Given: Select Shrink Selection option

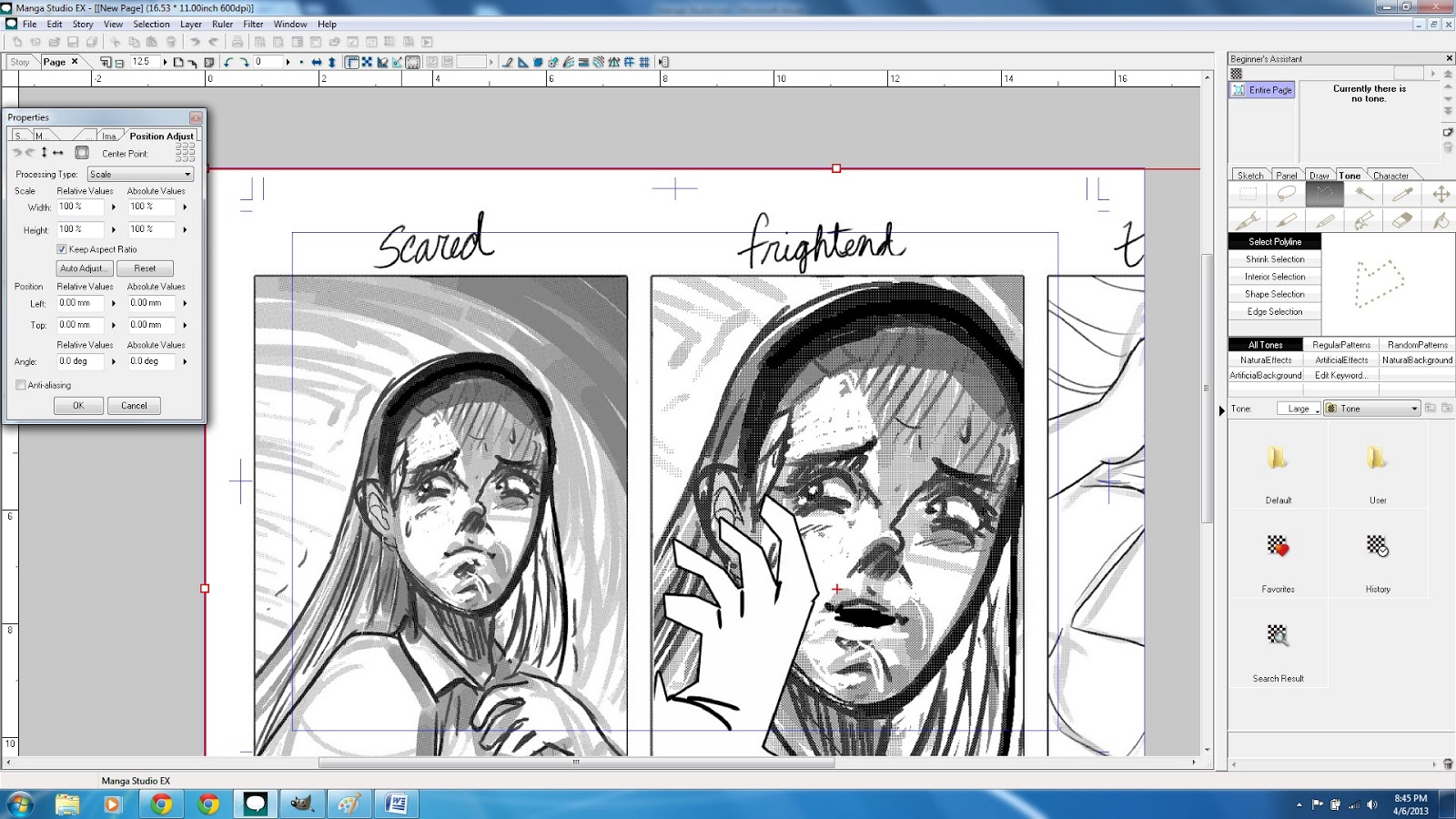Looking at the screenshot, I should (1275, 259).
